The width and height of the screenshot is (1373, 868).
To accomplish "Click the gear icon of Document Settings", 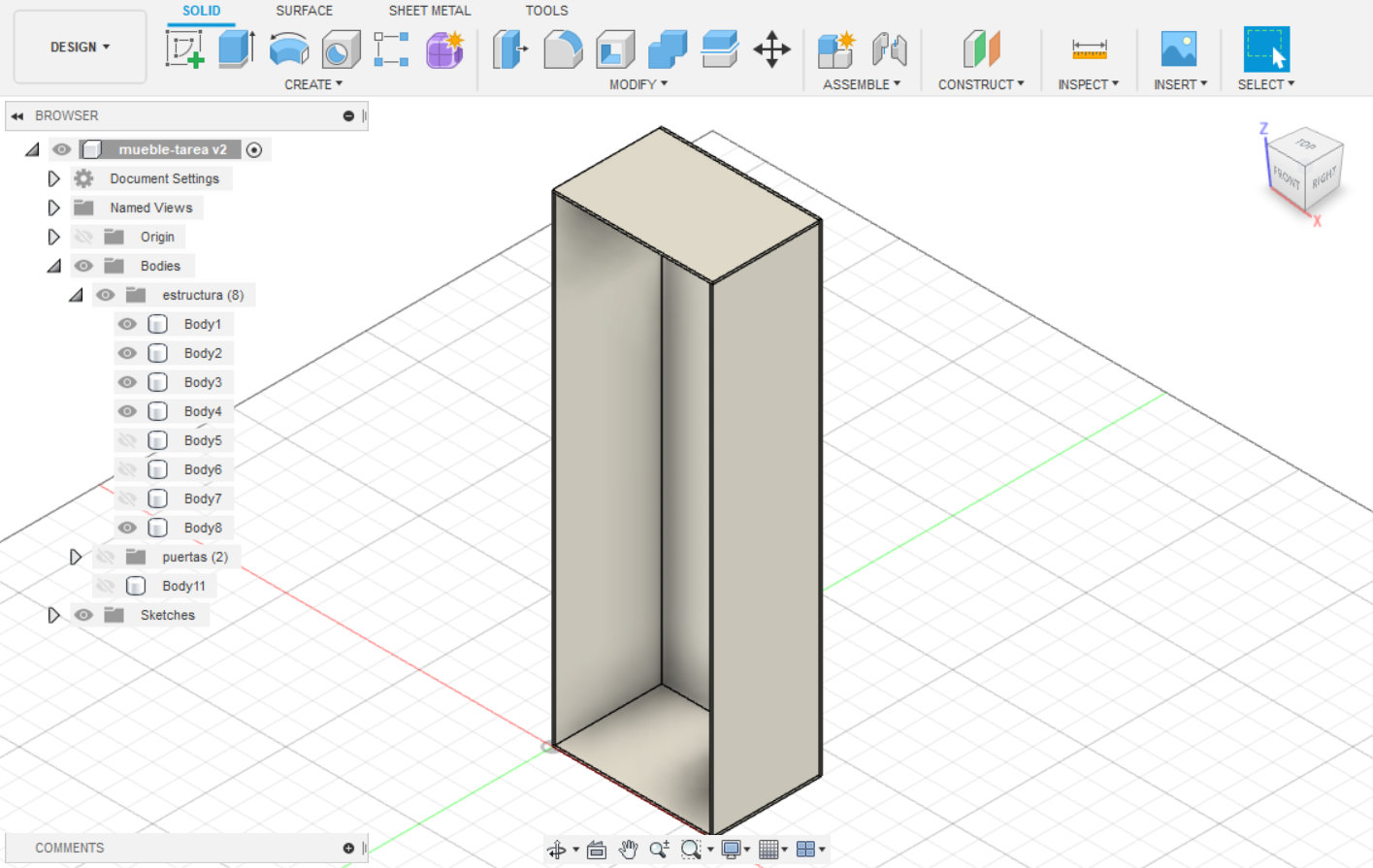I will [83, 178].
